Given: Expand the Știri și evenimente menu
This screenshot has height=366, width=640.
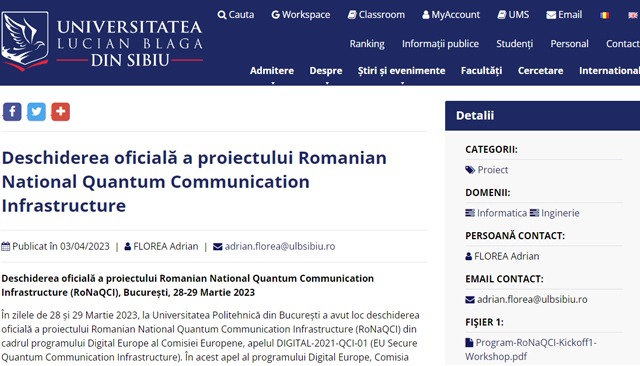Looking at the screenshot, I should click(402, 71).
